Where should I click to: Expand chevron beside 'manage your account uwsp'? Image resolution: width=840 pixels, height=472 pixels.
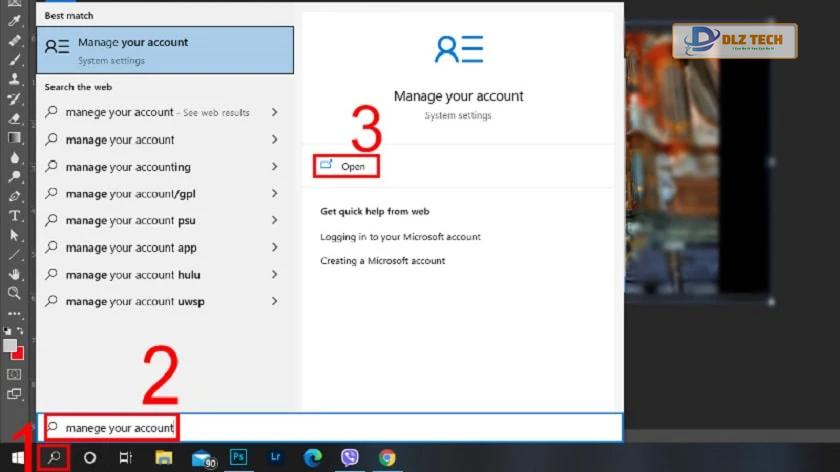tap(274, 301)
